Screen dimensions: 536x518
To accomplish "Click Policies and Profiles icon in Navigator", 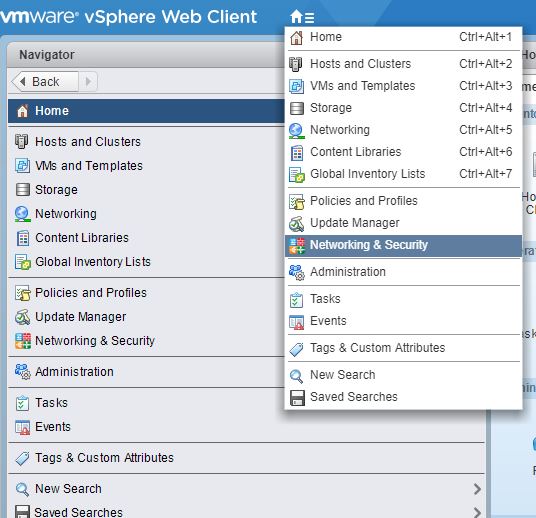I will (x=23, y=293).
